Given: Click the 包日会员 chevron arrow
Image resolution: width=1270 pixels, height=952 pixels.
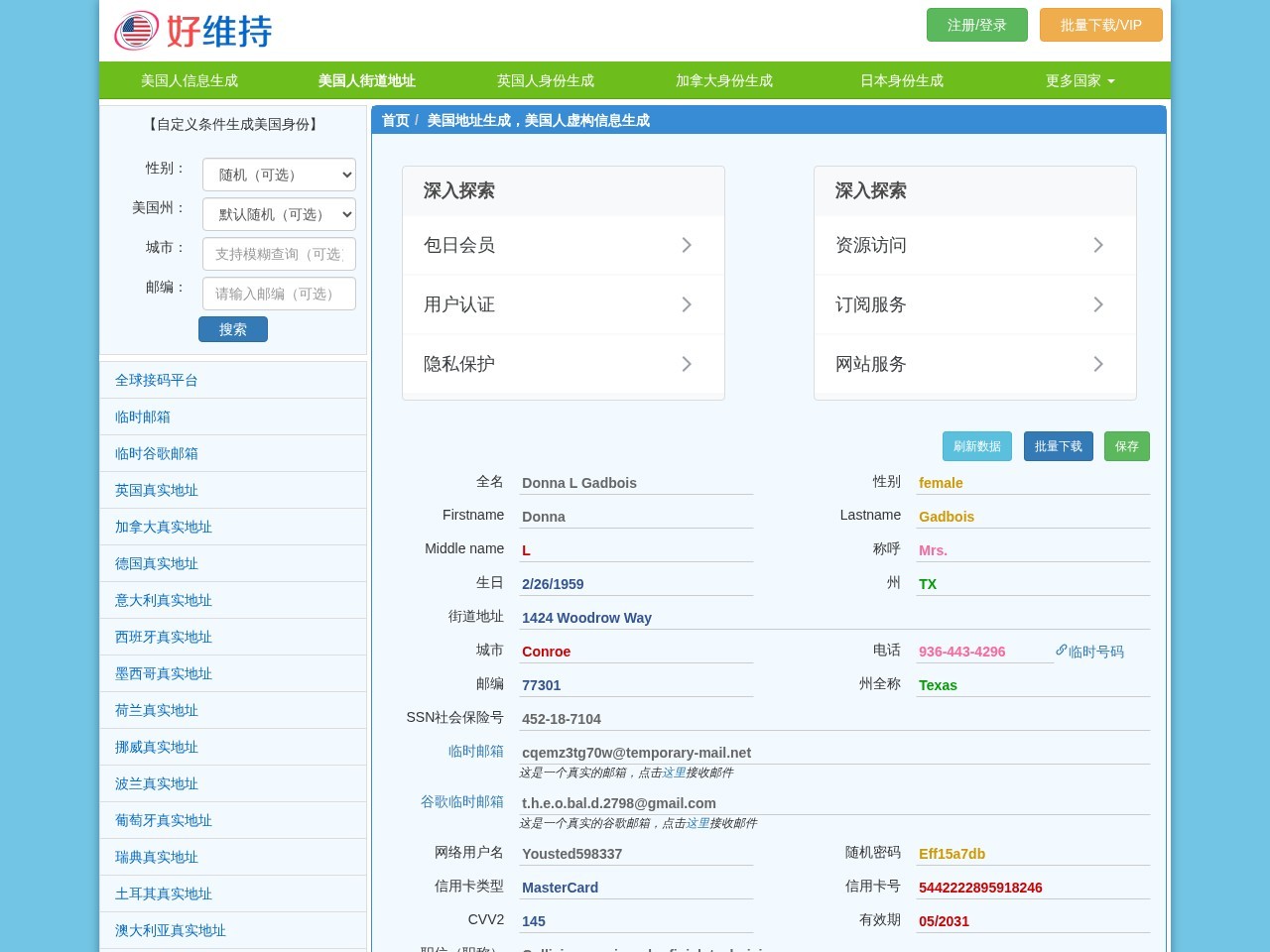Looking at the screenshot, I should tap(687, 245).
